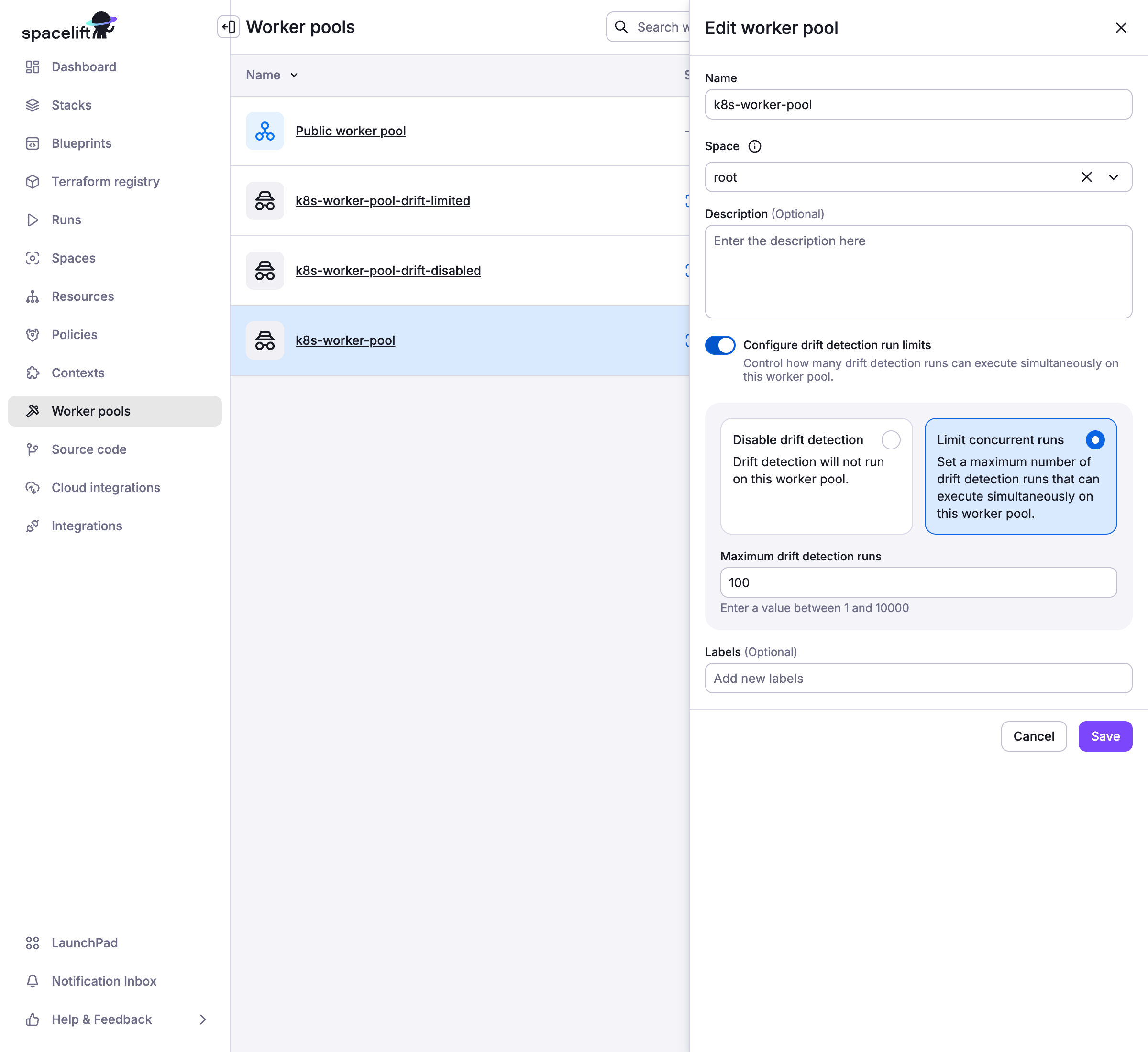The width and height of the screenshot is (1148, 1052).
Task: Select the Limit concurrent runs radio
Action: (x=1094, y=439)
